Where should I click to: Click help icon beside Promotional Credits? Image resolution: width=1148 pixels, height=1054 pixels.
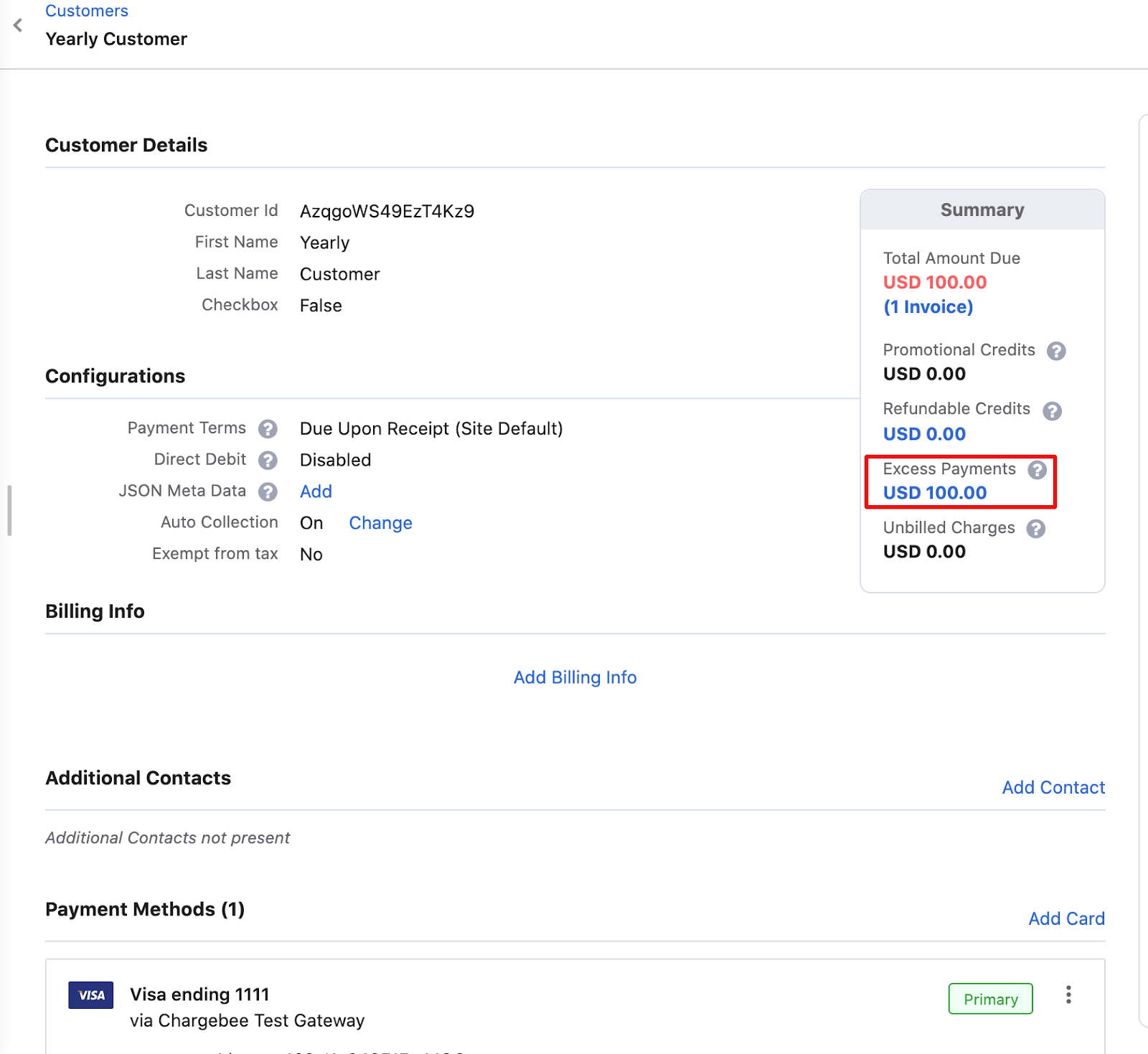[x=1055, y=351]
